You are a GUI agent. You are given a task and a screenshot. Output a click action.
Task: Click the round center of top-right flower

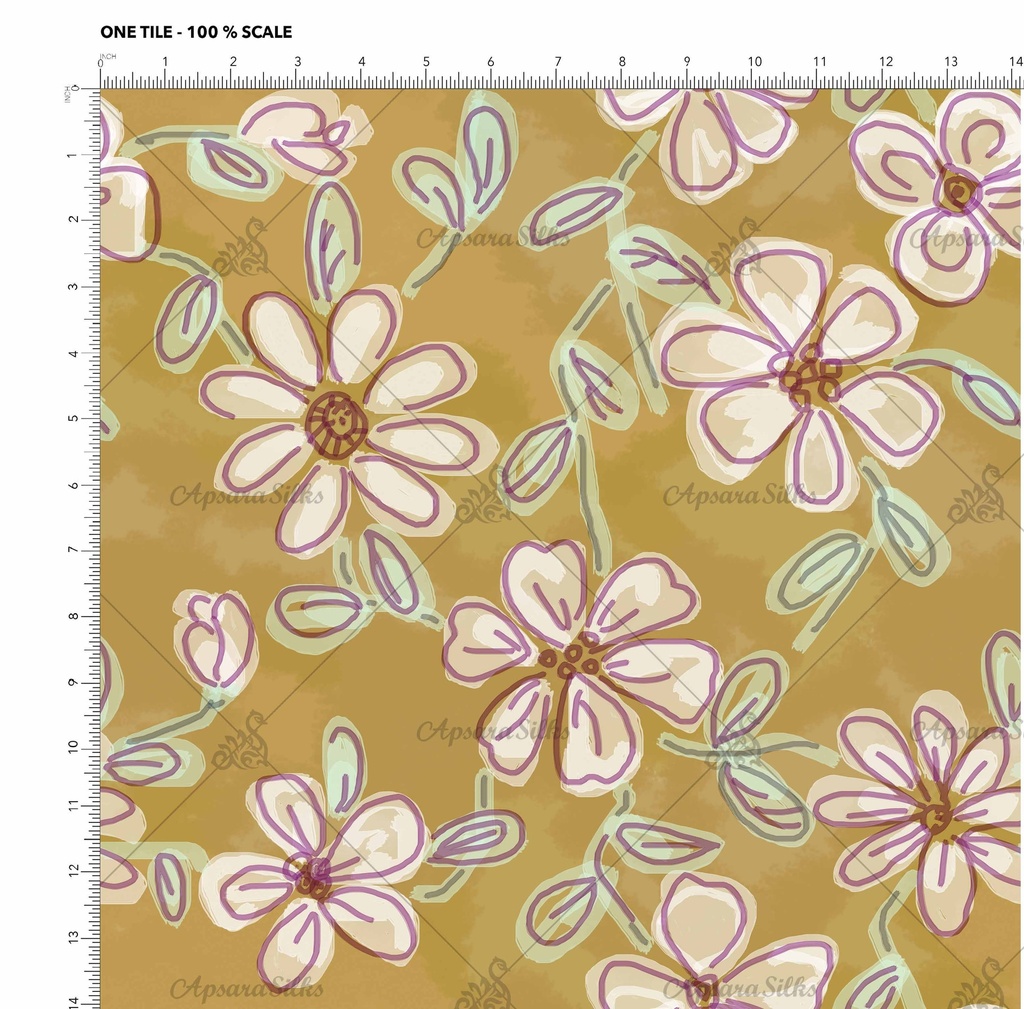coord(958,190)
